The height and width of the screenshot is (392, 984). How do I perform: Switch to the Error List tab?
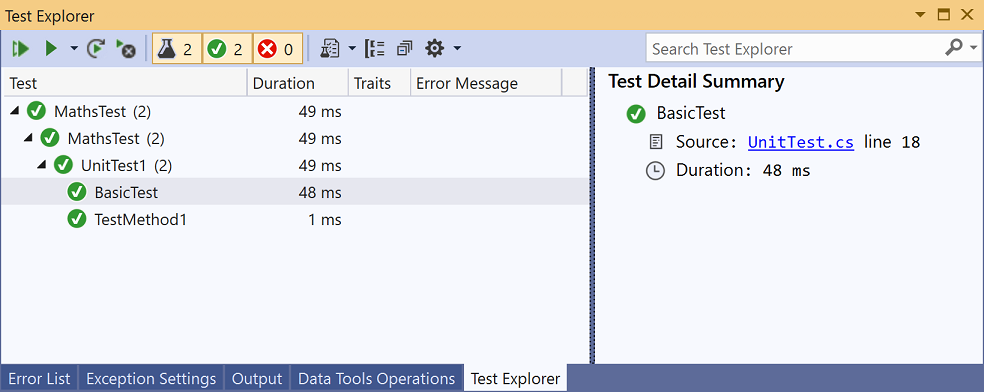pyautogui.click(x=39, y=379)
